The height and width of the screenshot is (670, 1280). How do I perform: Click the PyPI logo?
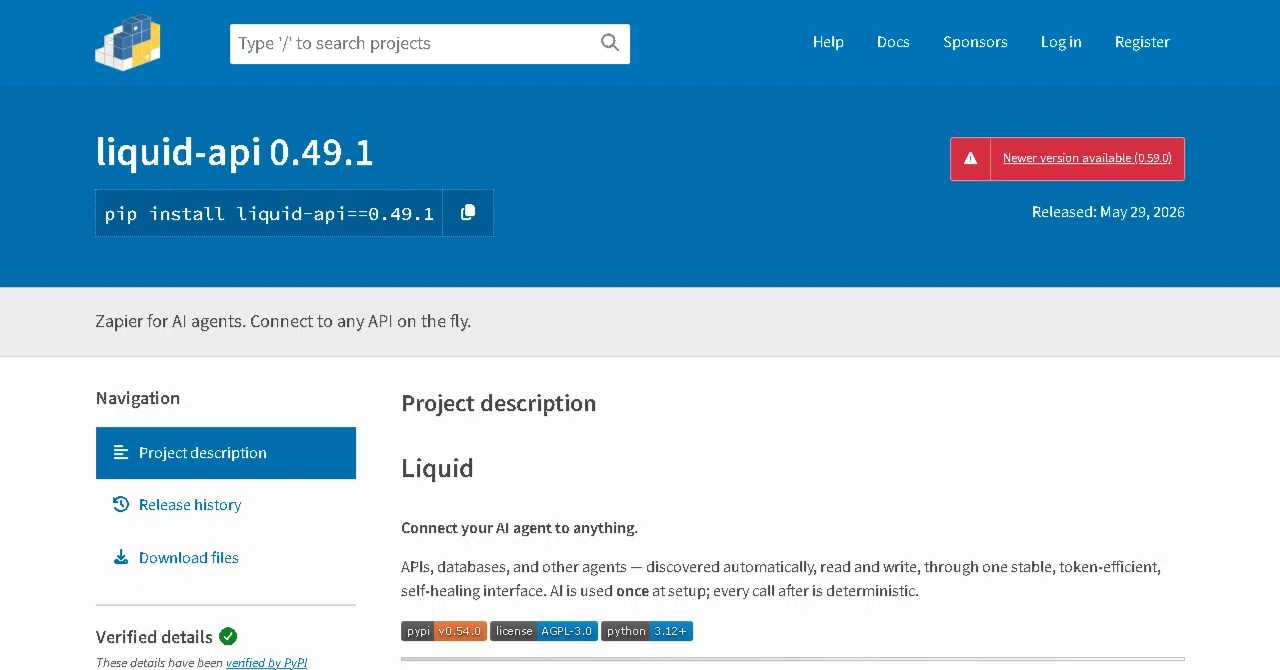(x=128, y=42)
